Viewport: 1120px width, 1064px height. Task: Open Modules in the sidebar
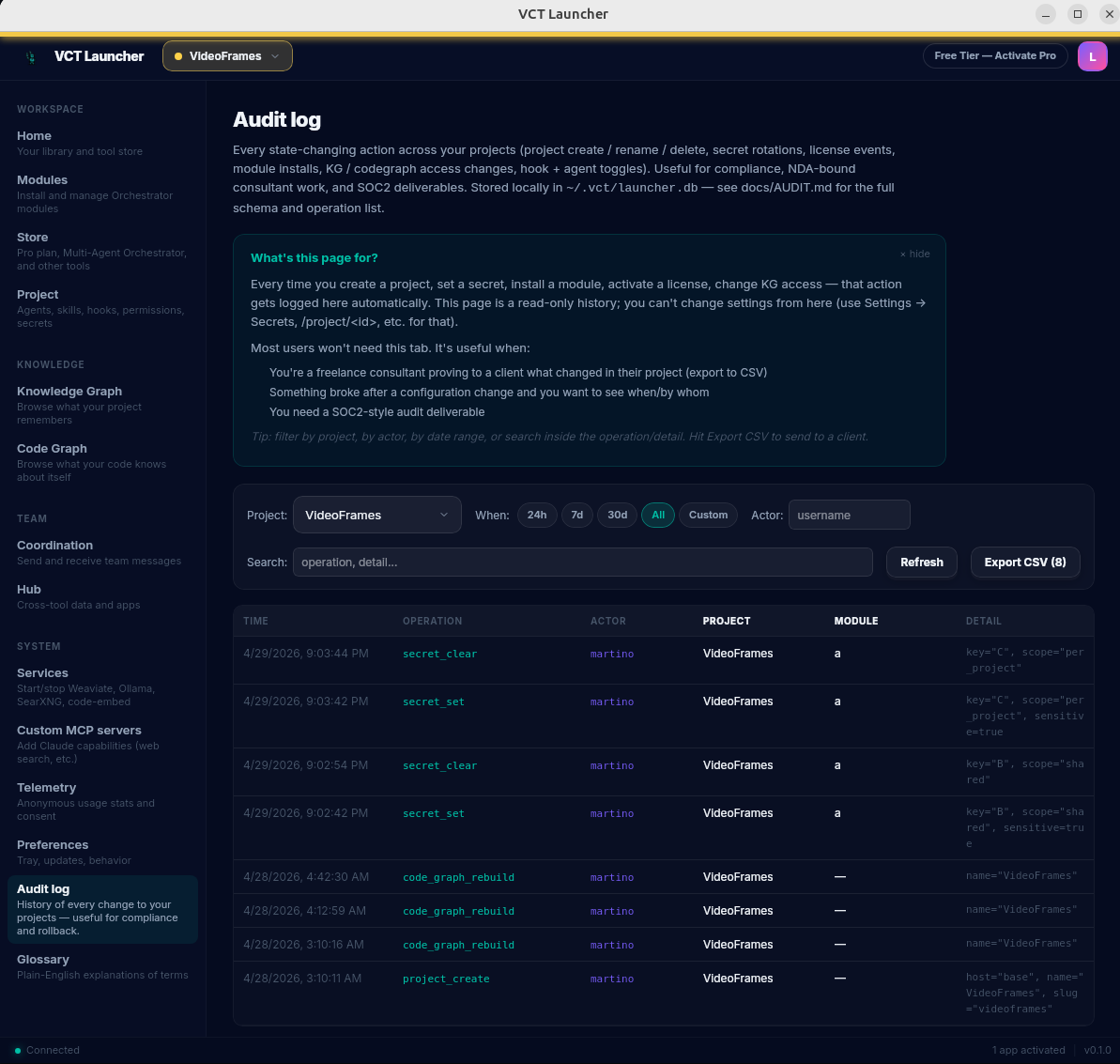click(103, 193)
